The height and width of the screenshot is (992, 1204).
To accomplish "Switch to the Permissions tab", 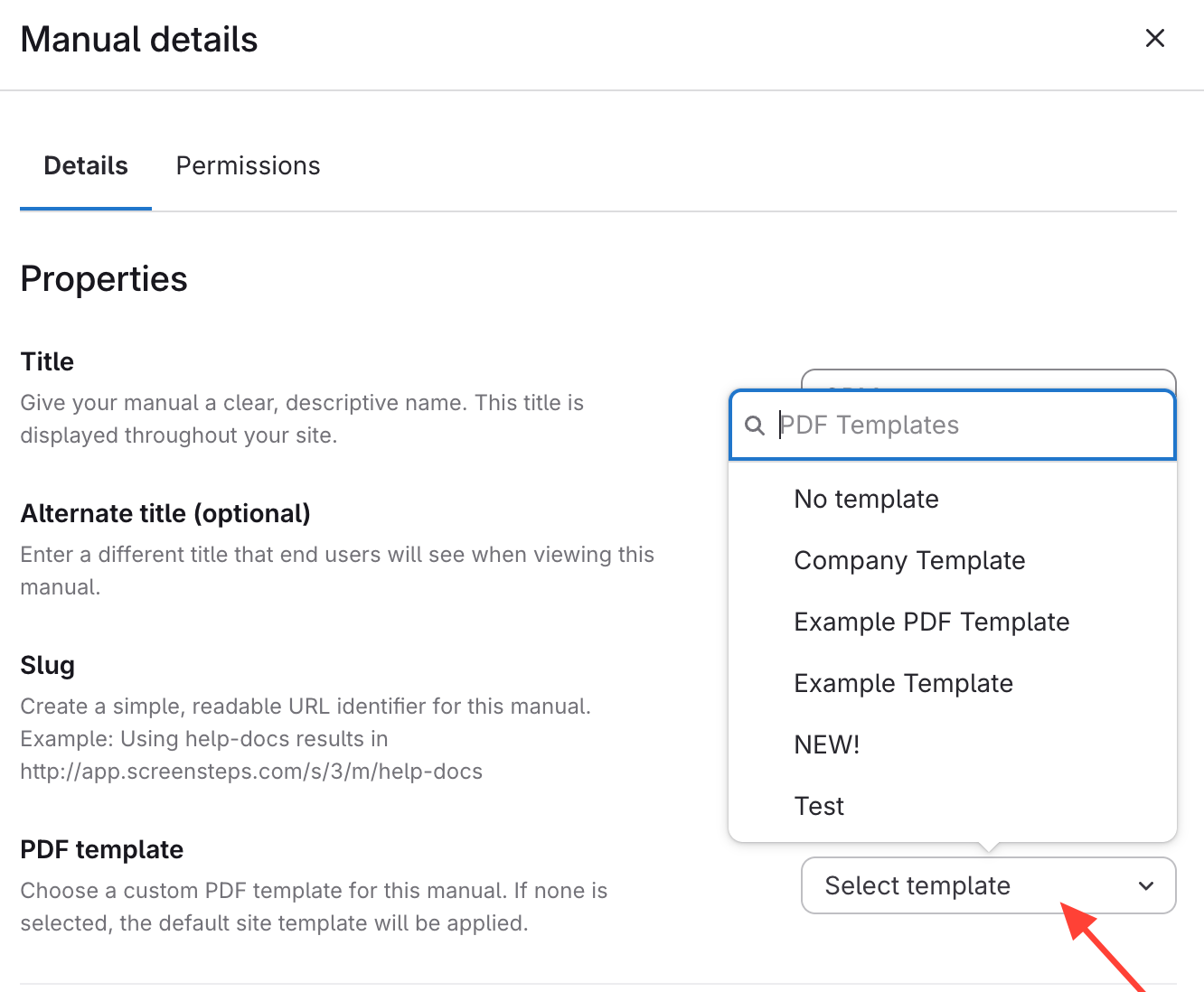I will pyautogui.click(x=248, y=166).
